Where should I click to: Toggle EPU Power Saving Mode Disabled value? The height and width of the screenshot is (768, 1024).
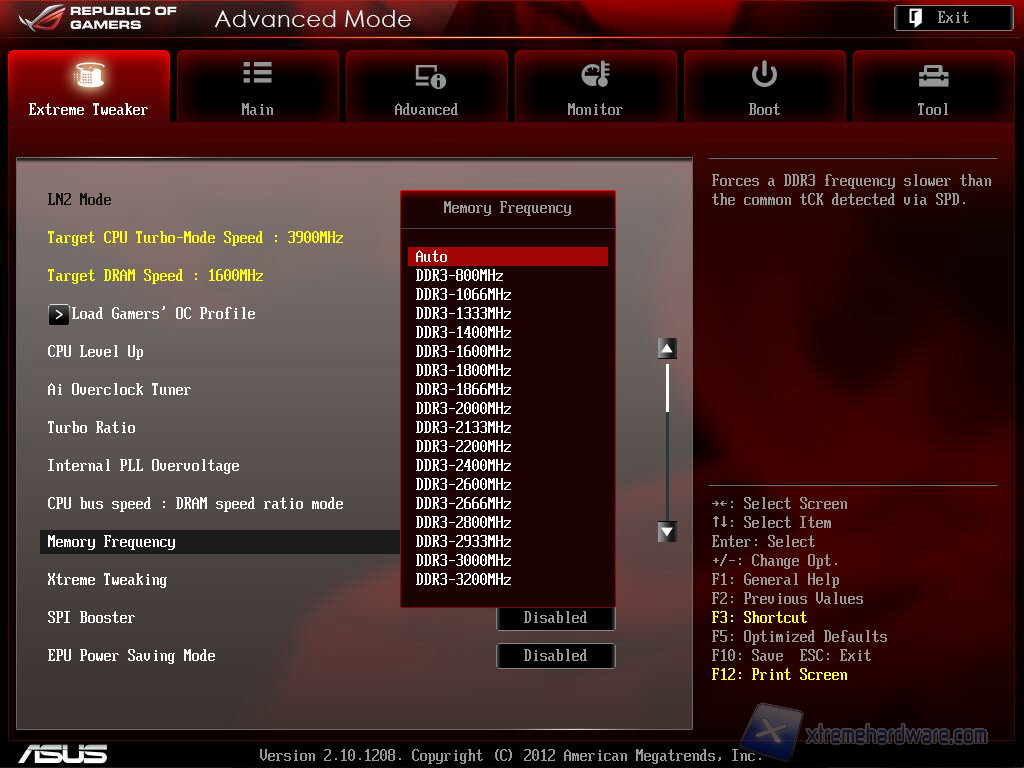(555, 656)
